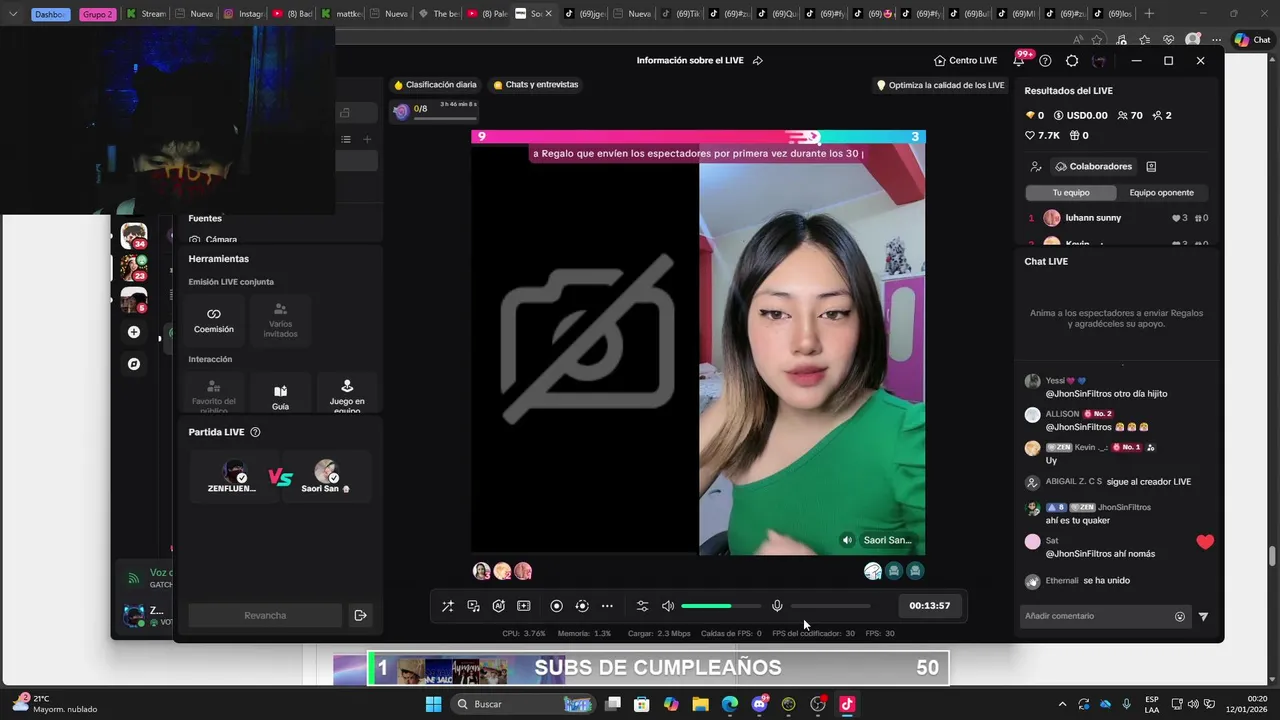This screenshot has height=720, width=1280.
Task: Open the three-dot more options menu
Action: (607, 606)
